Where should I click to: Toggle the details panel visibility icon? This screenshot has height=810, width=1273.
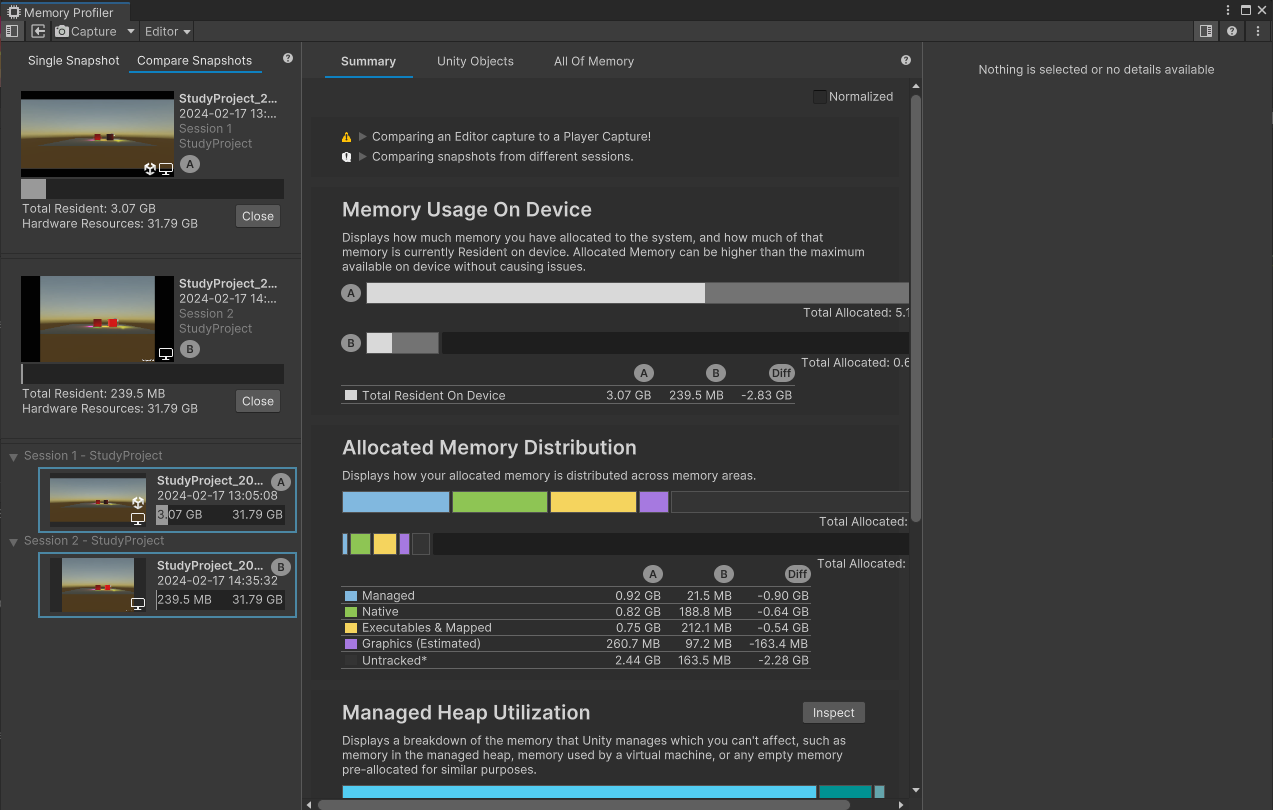pos(1206,31)
